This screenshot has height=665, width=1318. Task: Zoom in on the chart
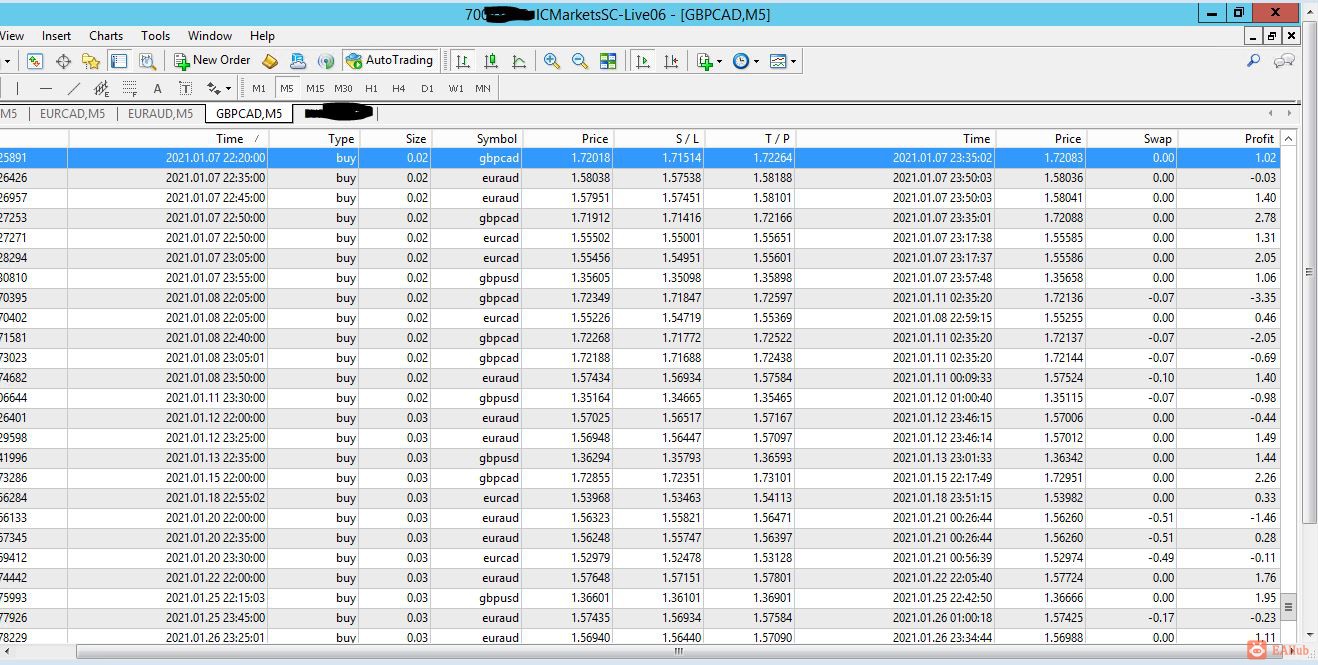pos(551,61)
